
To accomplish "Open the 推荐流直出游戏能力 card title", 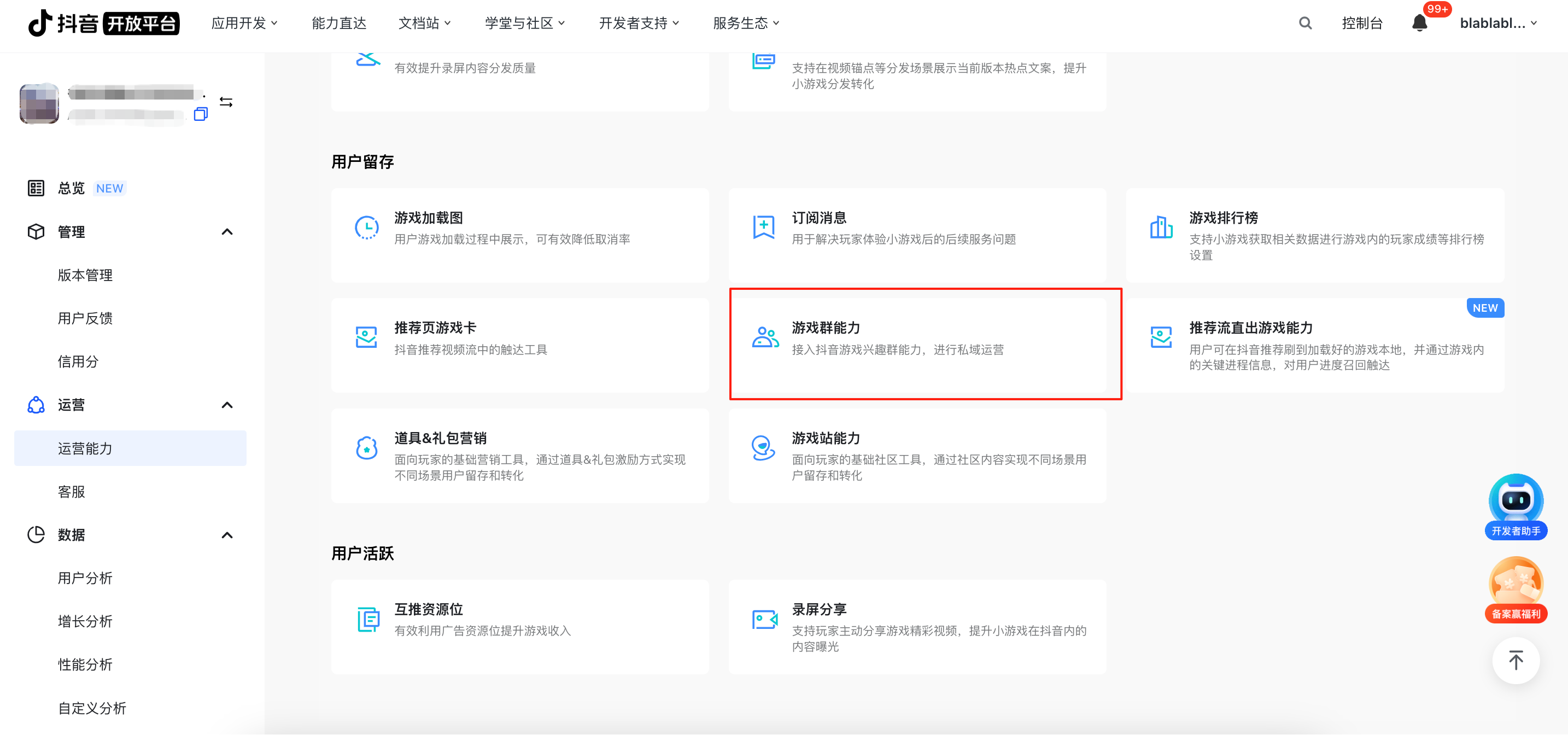I will (x=1251, y=328).
